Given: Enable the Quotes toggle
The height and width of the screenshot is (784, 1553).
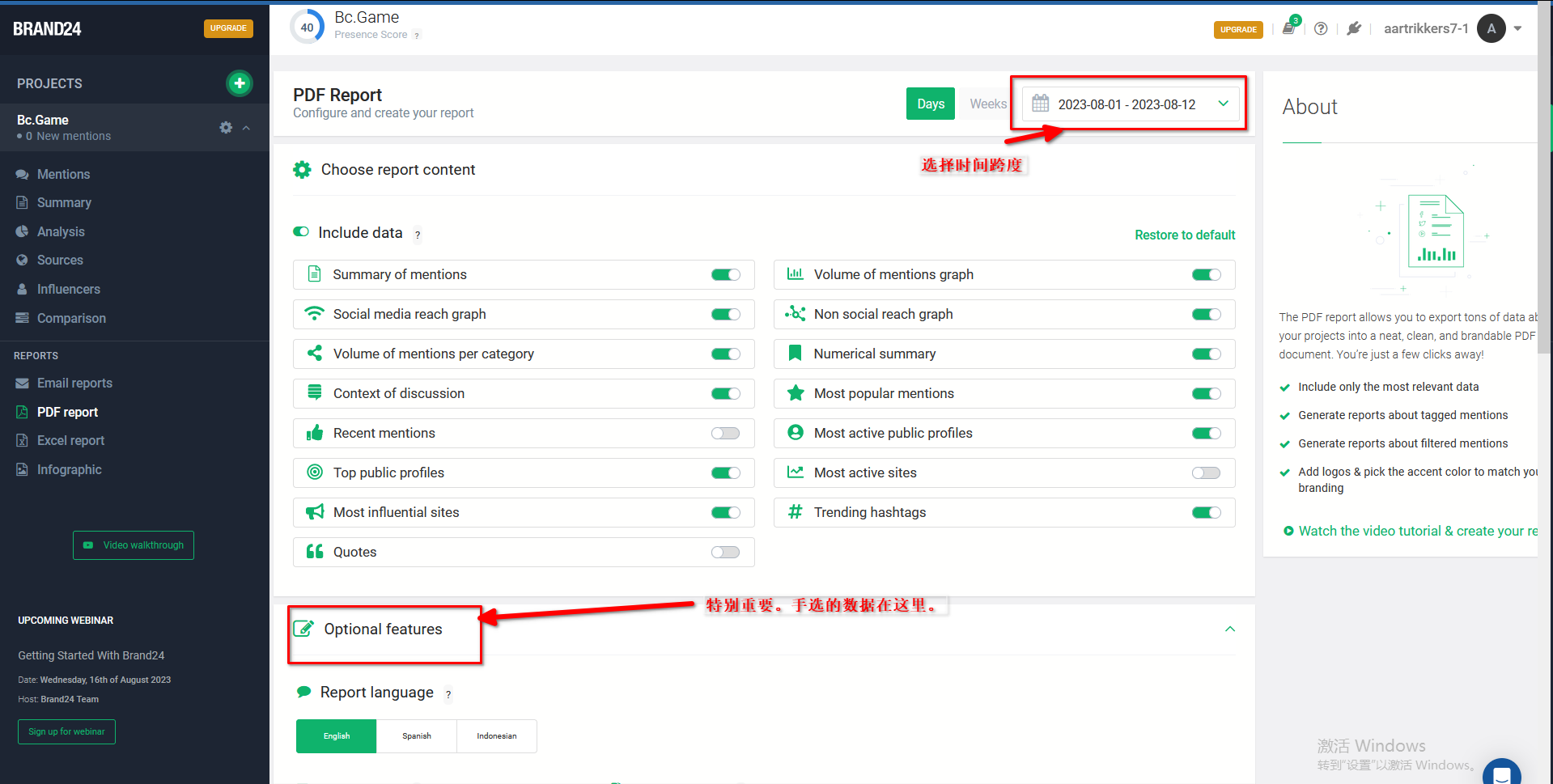Looking at the screenshot, I should (x=726, y=553).
